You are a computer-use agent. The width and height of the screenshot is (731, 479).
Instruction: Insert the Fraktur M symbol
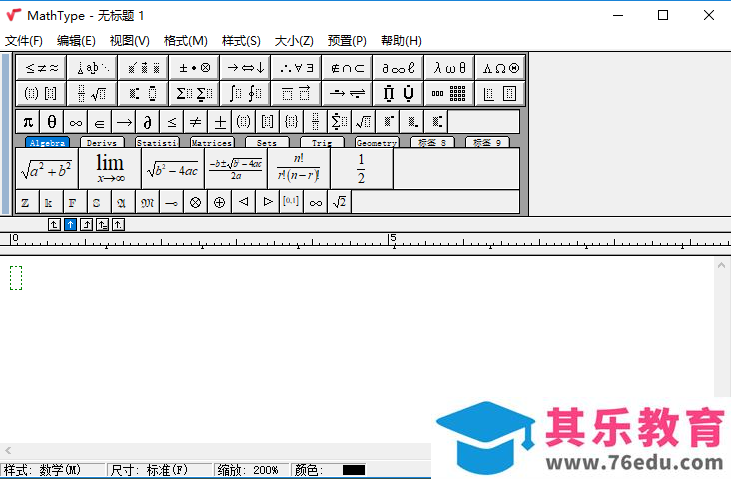[147, 202]
